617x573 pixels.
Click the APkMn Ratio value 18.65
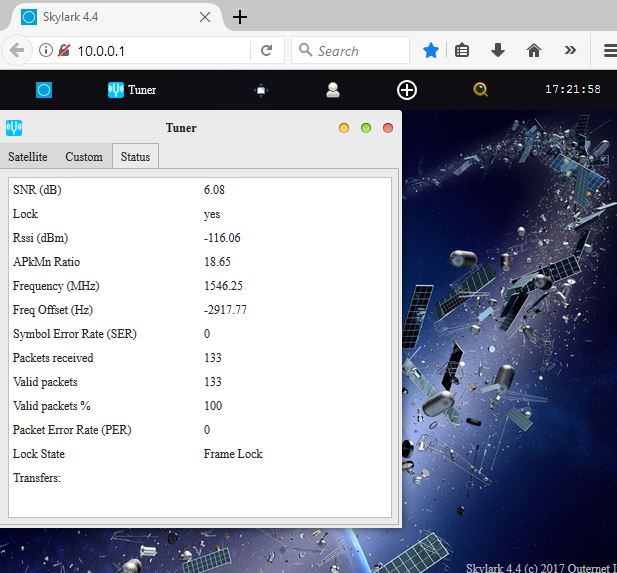coord(217,262)
